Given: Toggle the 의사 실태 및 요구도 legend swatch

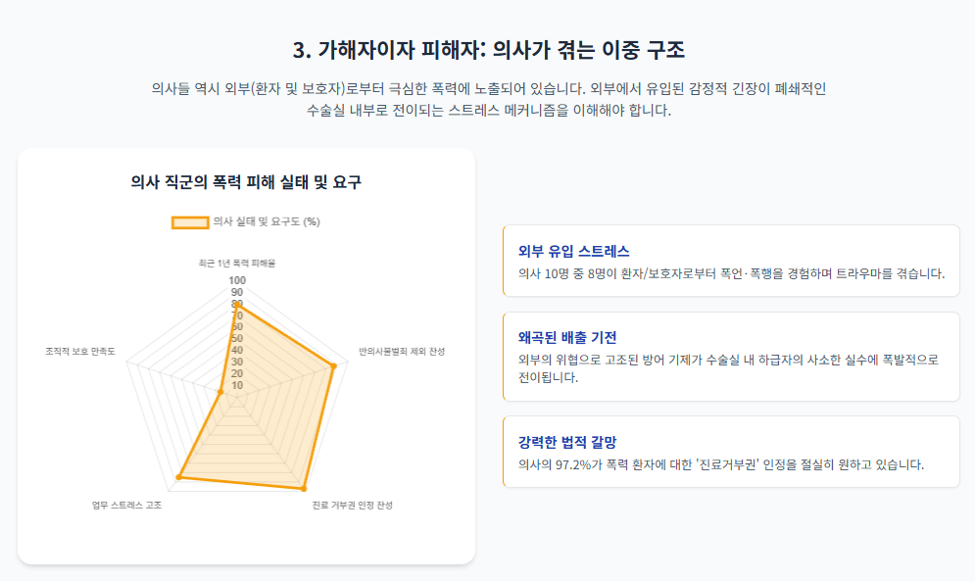Looking at the screenshot, I should 190,222.
